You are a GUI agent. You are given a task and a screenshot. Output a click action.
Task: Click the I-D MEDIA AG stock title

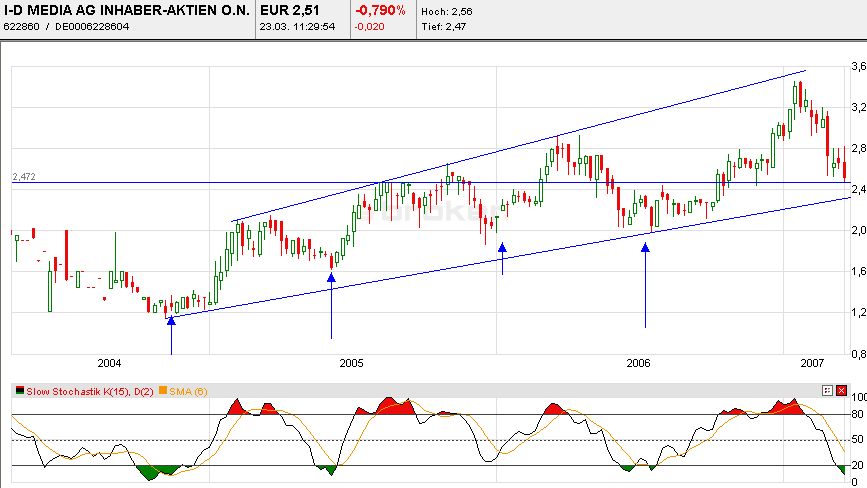pos(127,10)
